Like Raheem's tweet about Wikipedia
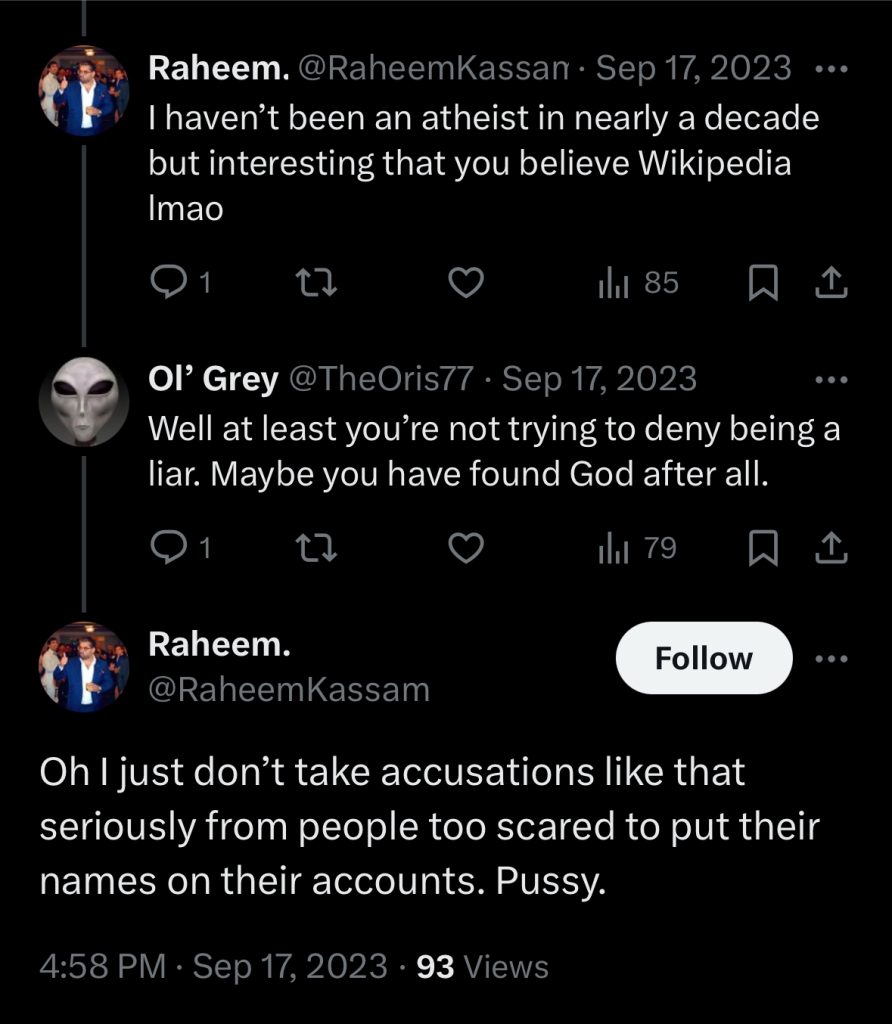The width and height of the screenshot is (892, 1024). point(464,285)
